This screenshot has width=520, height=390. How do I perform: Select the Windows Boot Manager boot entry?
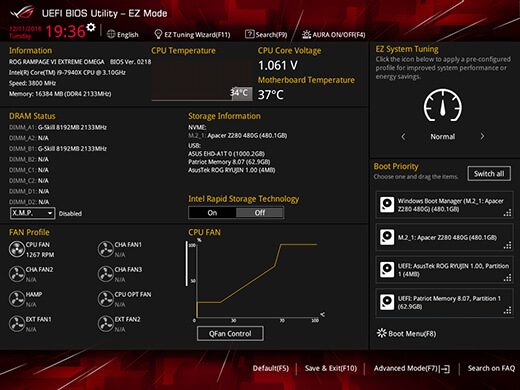click(444, 205)
